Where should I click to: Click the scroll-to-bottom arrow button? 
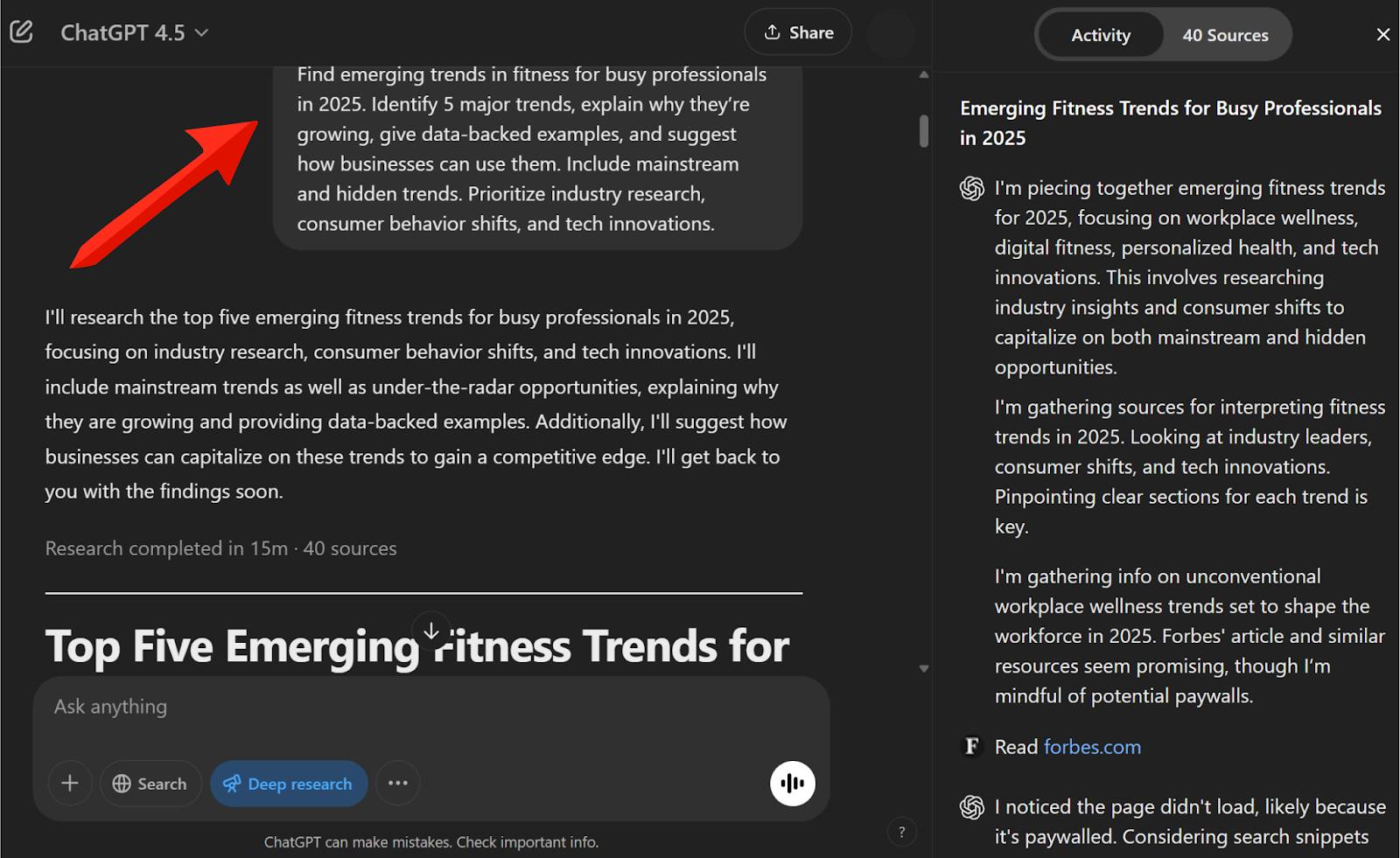click(431, 631)
